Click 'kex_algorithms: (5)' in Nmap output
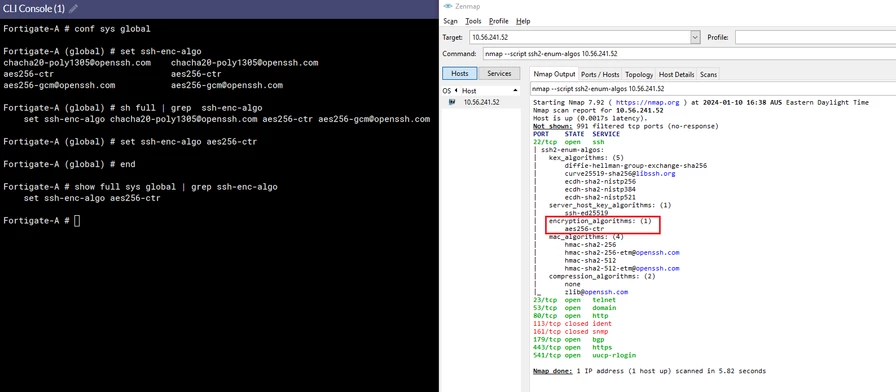This screenshot has height=392, width=896. coord(586,158)
